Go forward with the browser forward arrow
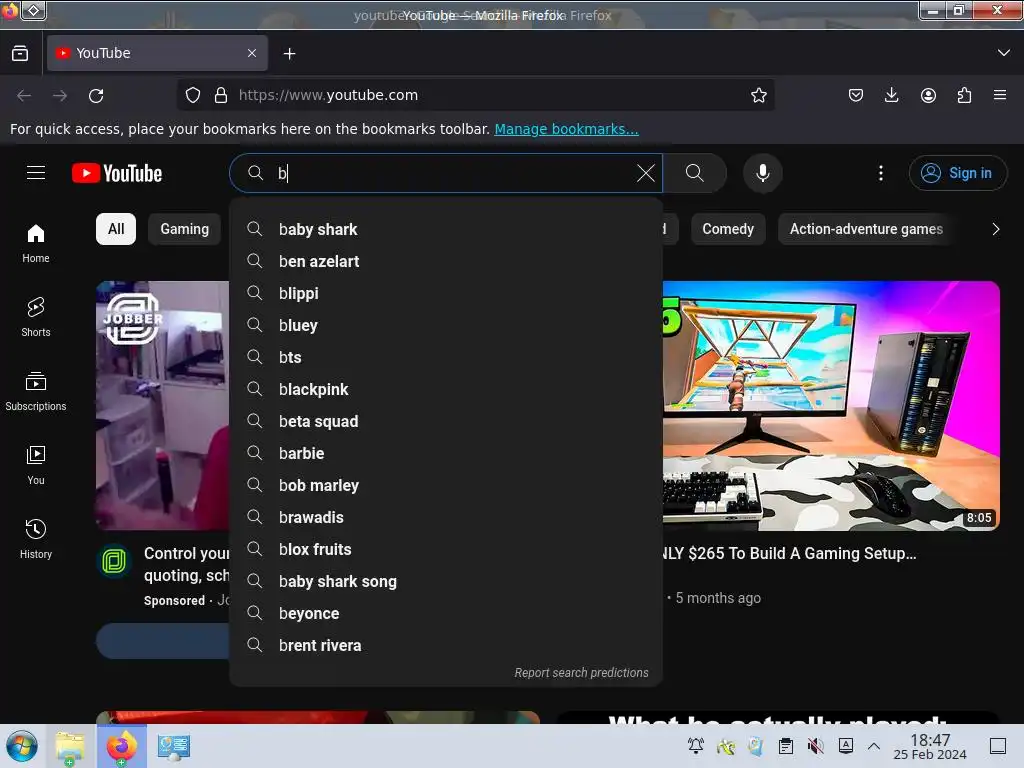The width and height of the screenshot is (1024, 768). (60, 95)
